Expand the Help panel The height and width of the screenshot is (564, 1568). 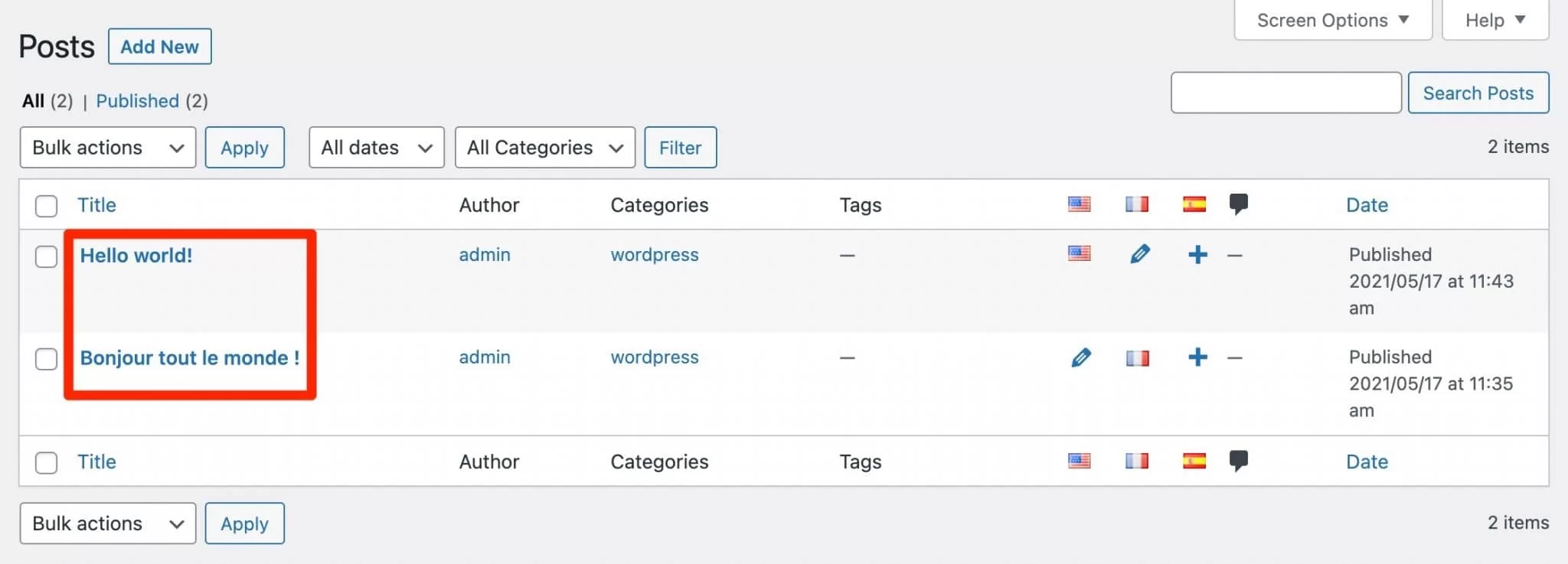coord(1495,20)
